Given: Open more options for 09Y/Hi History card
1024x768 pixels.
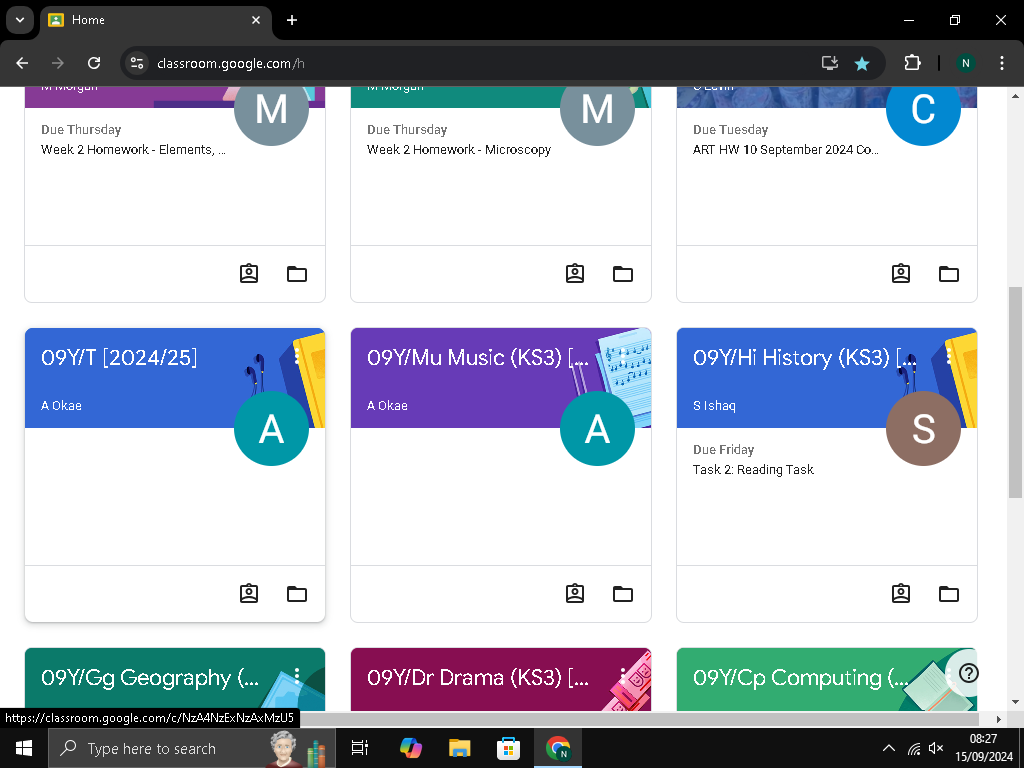Looking at the screenshot, I should [948, 356].
